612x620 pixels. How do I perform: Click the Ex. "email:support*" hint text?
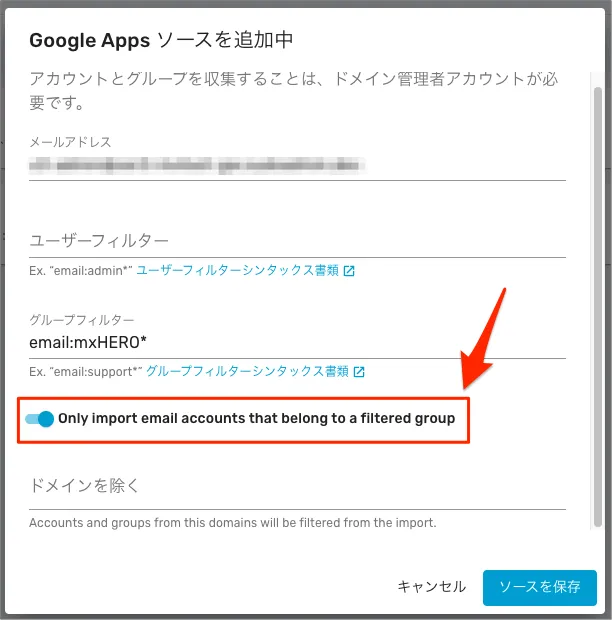tap(86, 372)
